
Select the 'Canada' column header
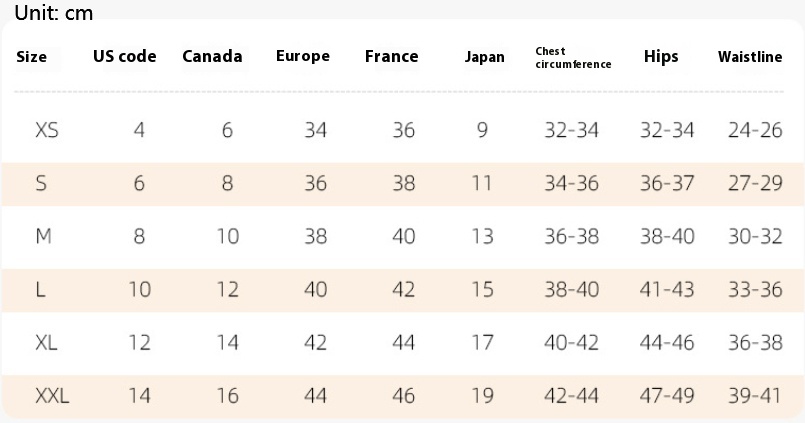click(212, 56)
